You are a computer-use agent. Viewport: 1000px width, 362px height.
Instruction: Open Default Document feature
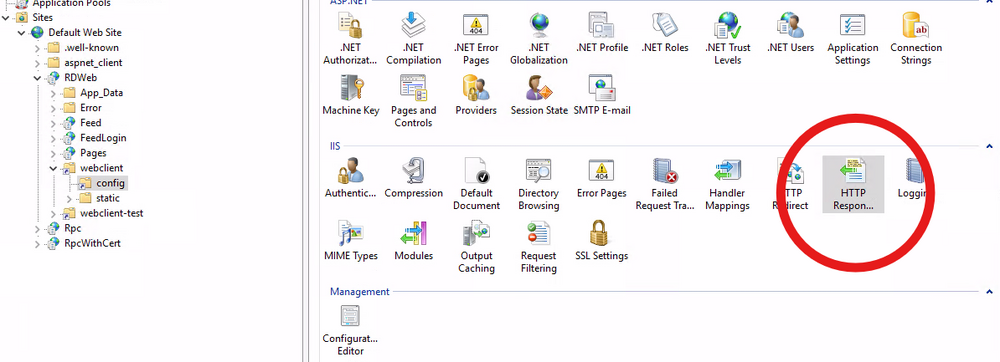click(476, 184)
